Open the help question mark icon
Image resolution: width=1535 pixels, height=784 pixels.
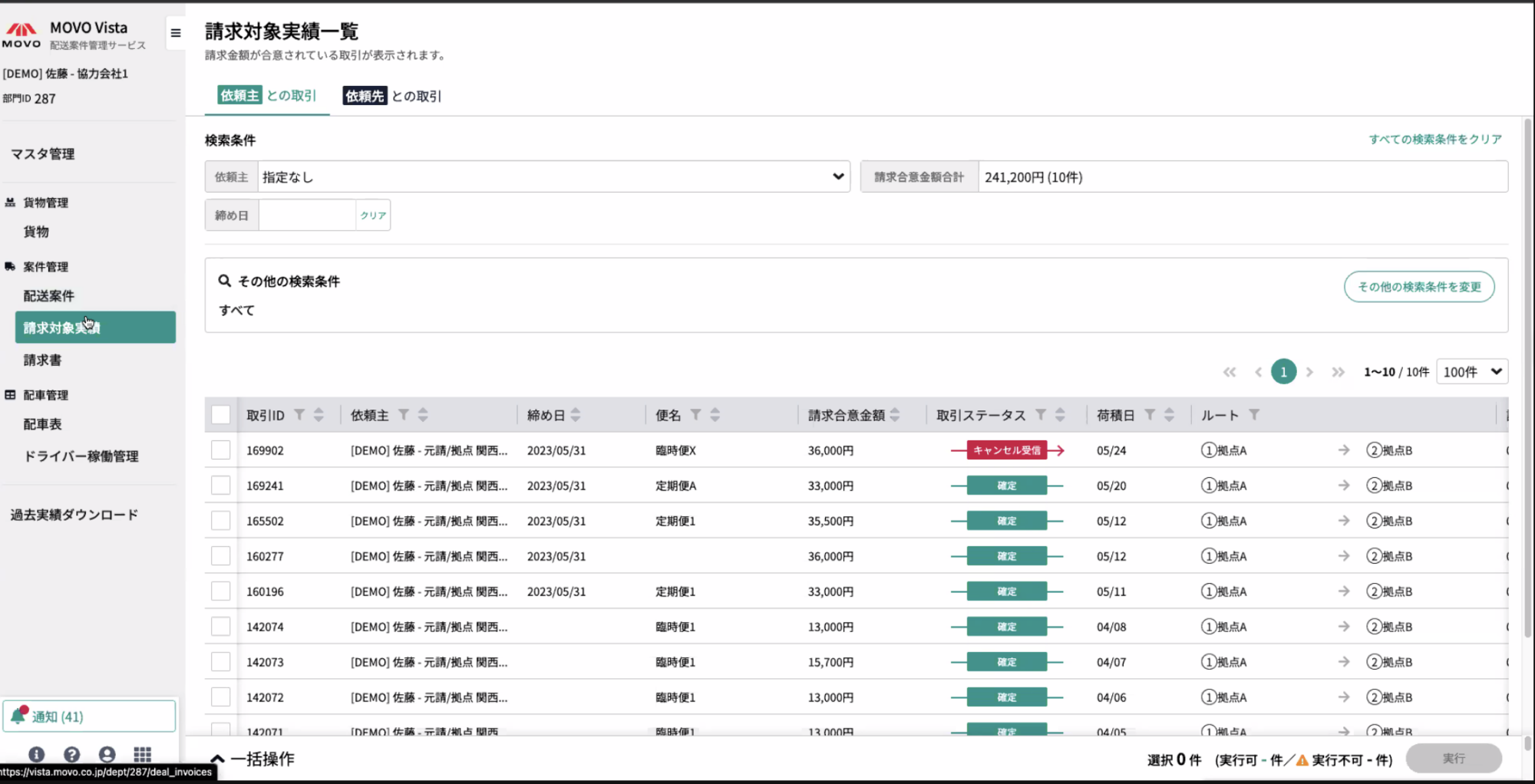pos(71,754)
